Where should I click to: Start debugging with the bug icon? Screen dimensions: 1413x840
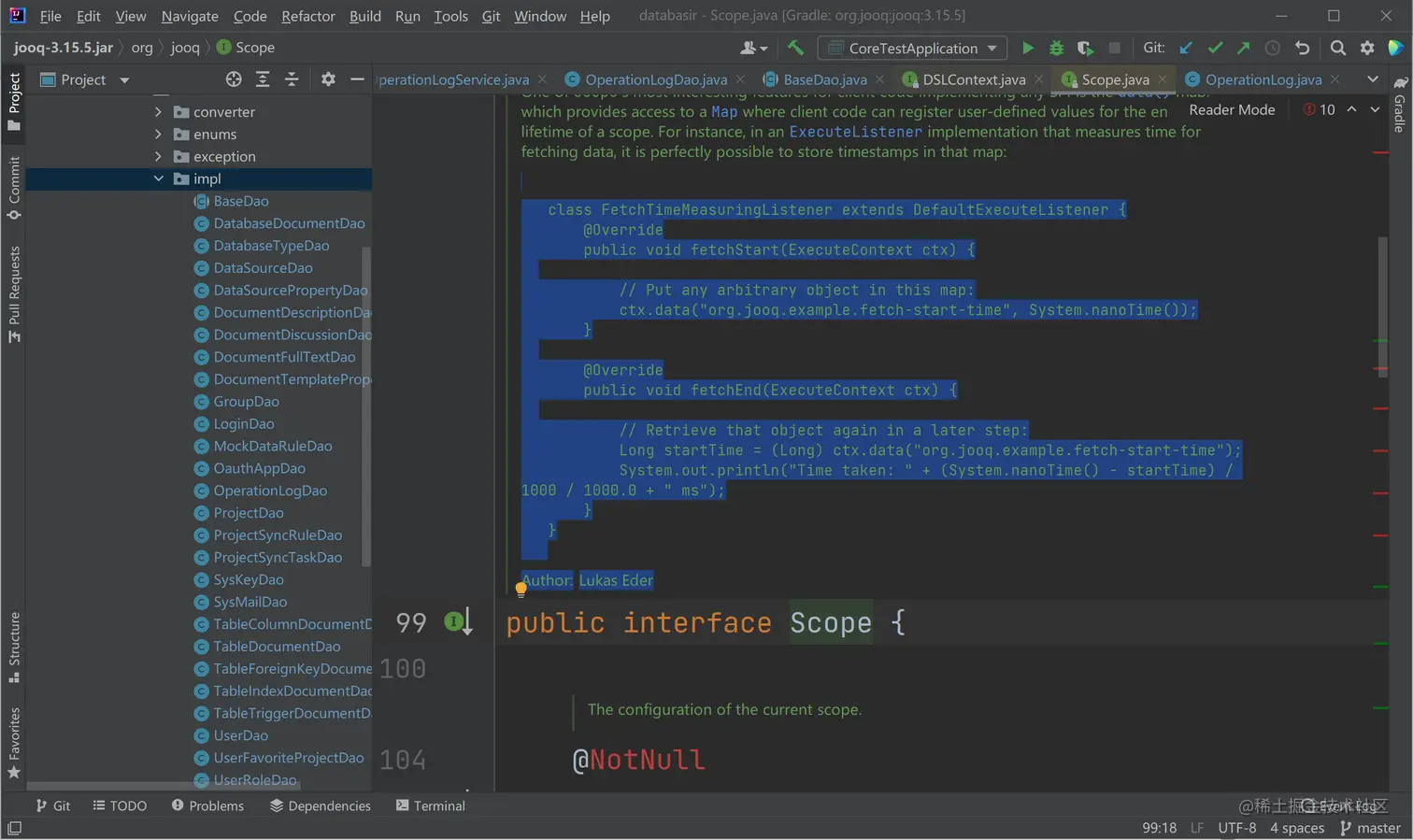(x=1056, y=48)
